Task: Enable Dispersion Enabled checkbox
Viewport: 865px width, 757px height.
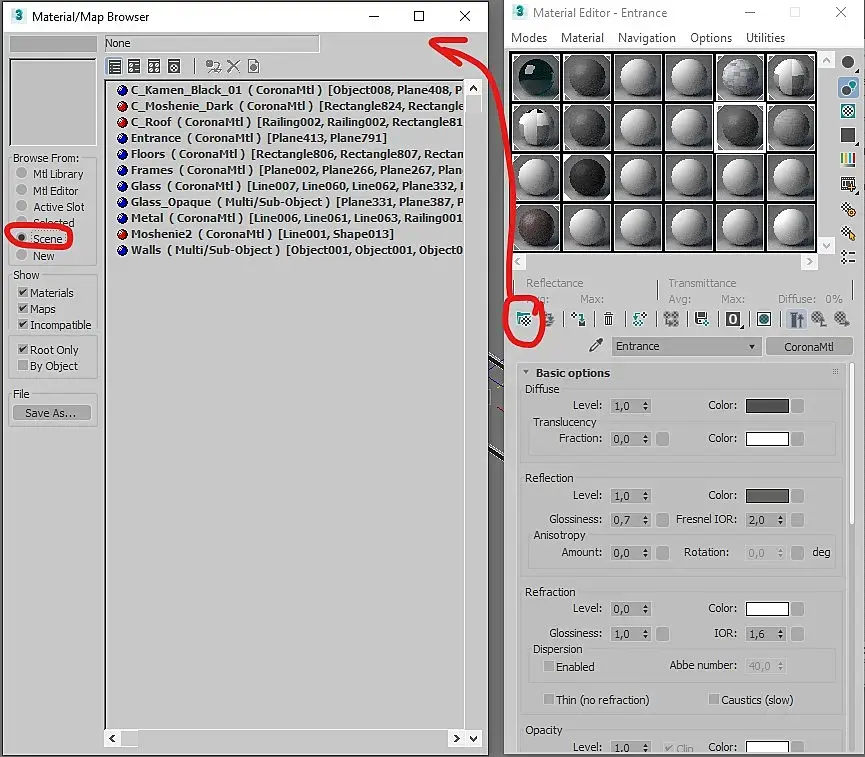Action: [548, 666]
